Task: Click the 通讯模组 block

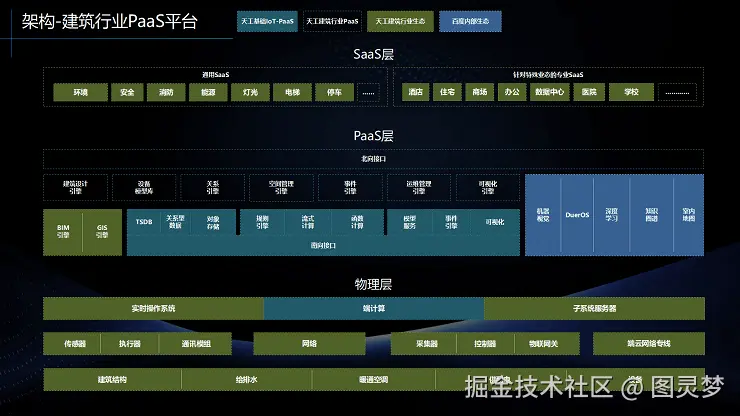Action: (x=196, y=344)
